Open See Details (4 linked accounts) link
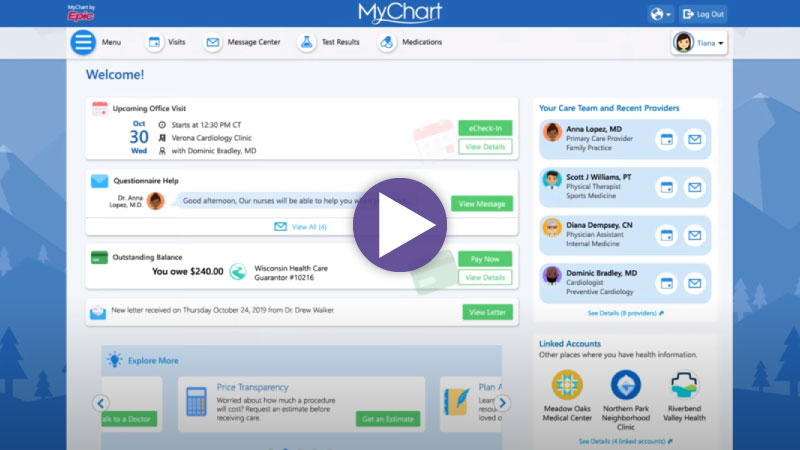This screenshot has width=800, height=450. tap(626, 441)
